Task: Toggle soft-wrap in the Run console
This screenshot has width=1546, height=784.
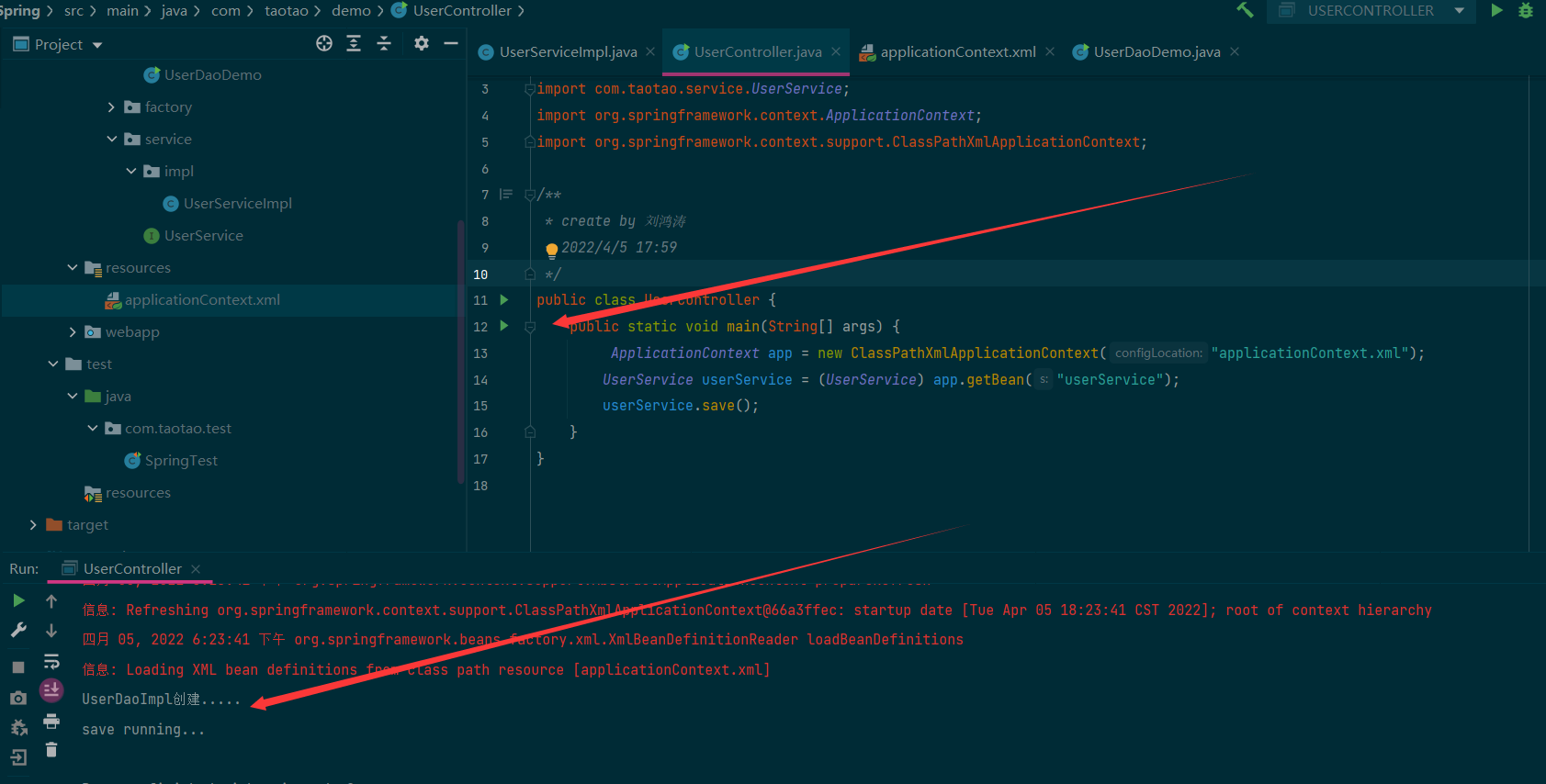Action: click(x=51, y=661)
